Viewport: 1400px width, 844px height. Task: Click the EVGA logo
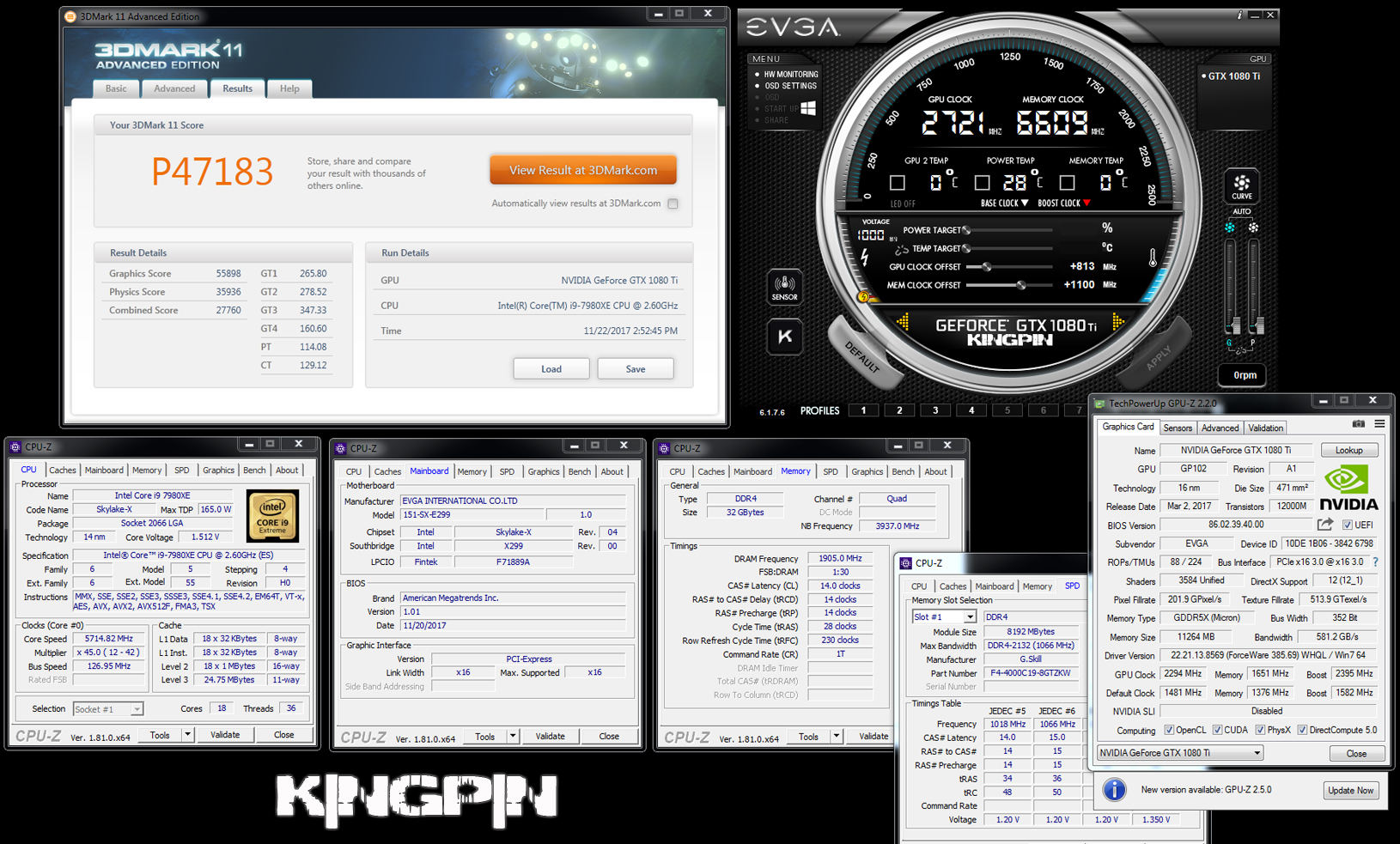792,27
